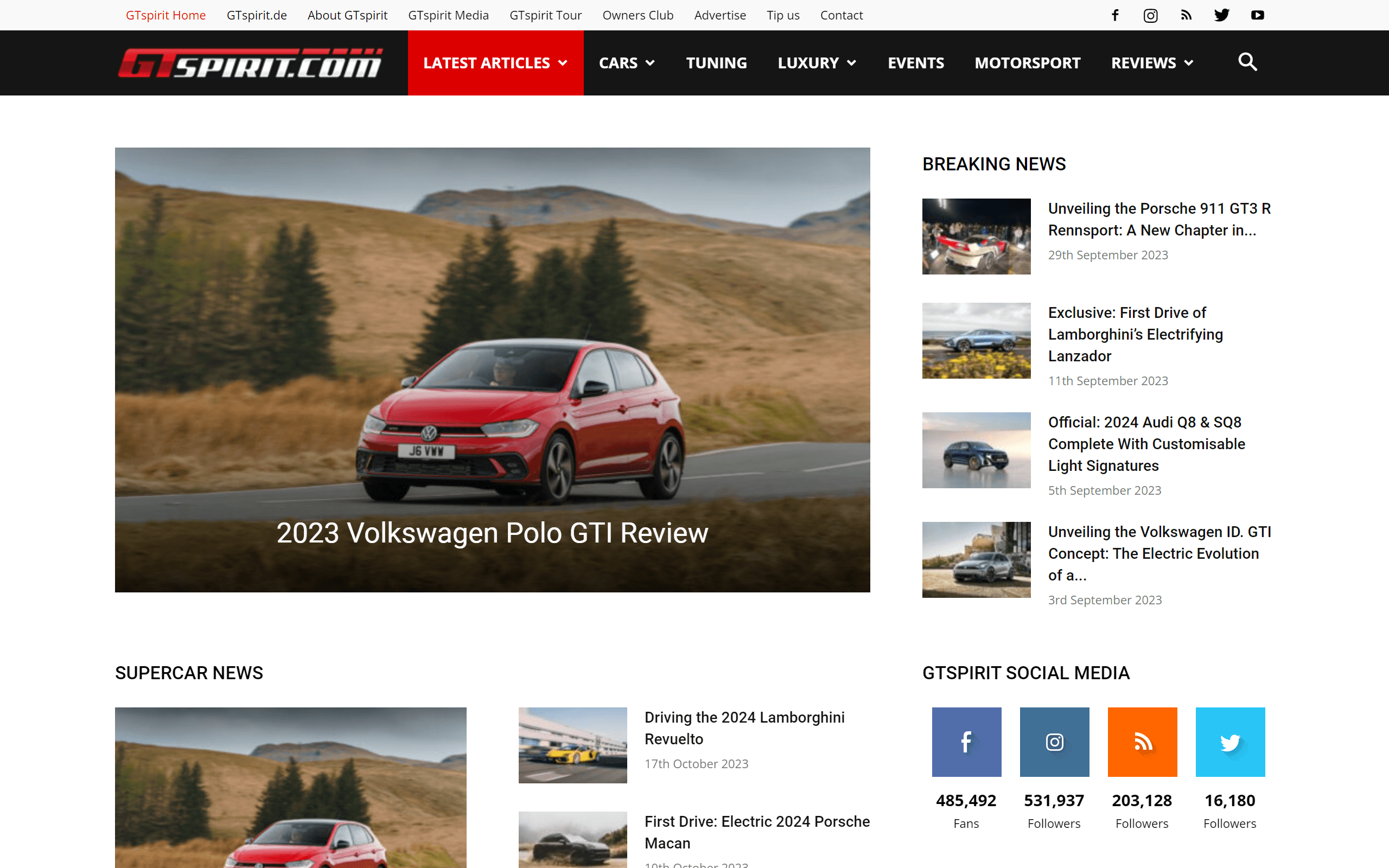Click the Supercar News red Polo image
The width and height of the screenshot is (1389, 868).
tap(290, 788)
